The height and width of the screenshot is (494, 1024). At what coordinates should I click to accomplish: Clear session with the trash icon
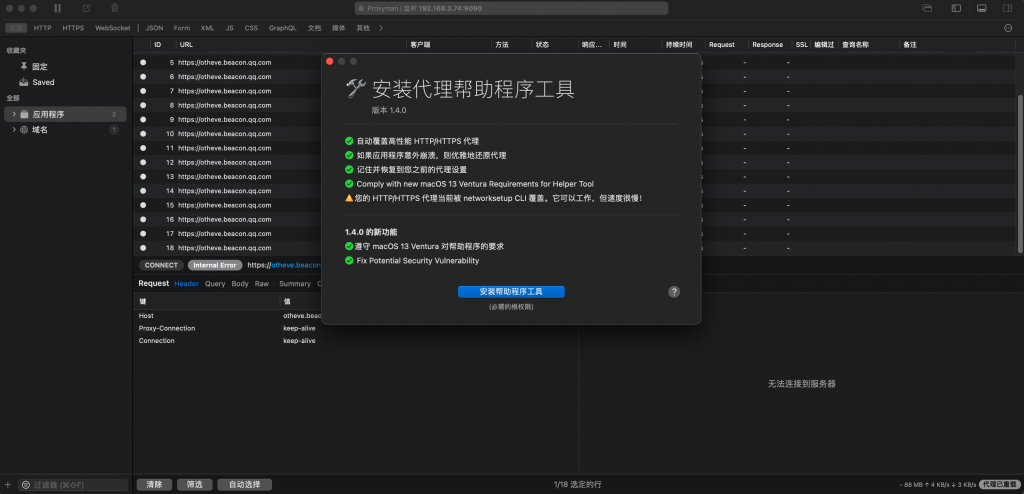pyautogui.click(x=115, y=8)
